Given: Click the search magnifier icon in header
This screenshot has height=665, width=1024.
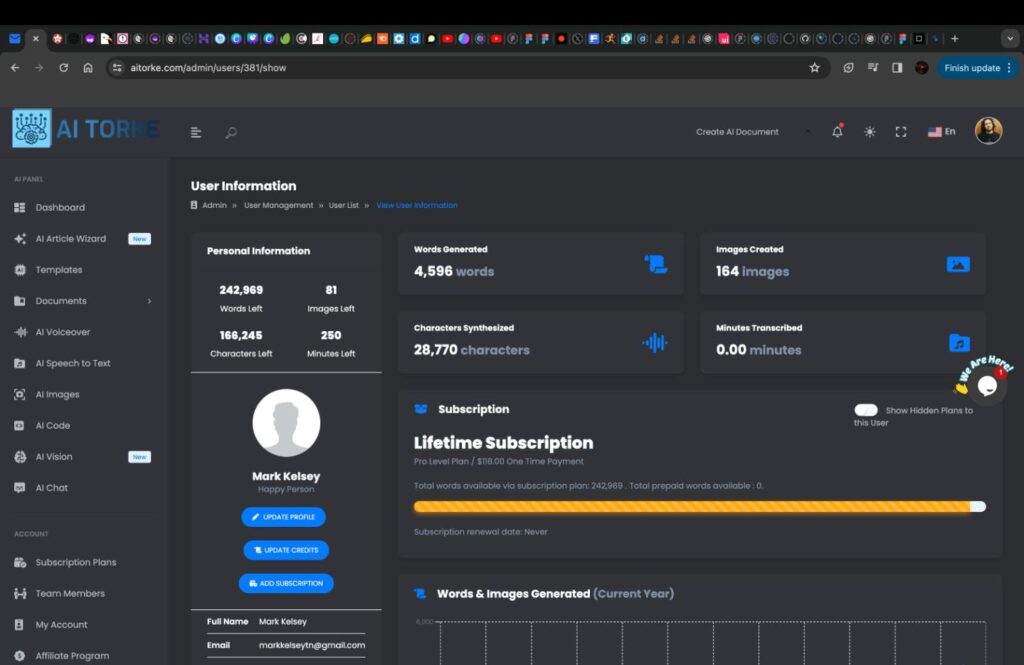Looking at the screenshot, I should [x=231, y=133].
